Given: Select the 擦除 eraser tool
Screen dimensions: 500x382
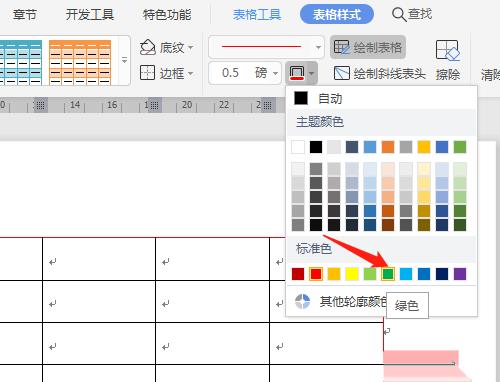Looking at the screenshot, I should [448, 60].
